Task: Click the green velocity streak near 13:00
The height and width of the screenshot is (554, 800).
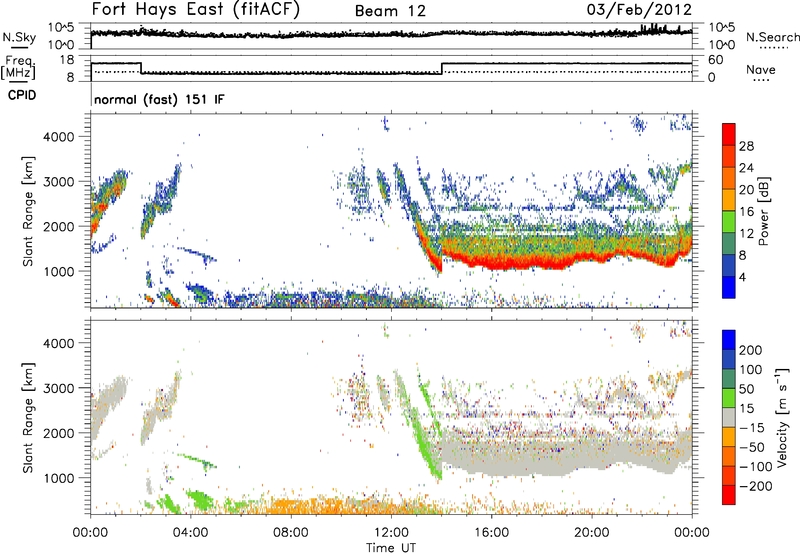Action: 424,444
